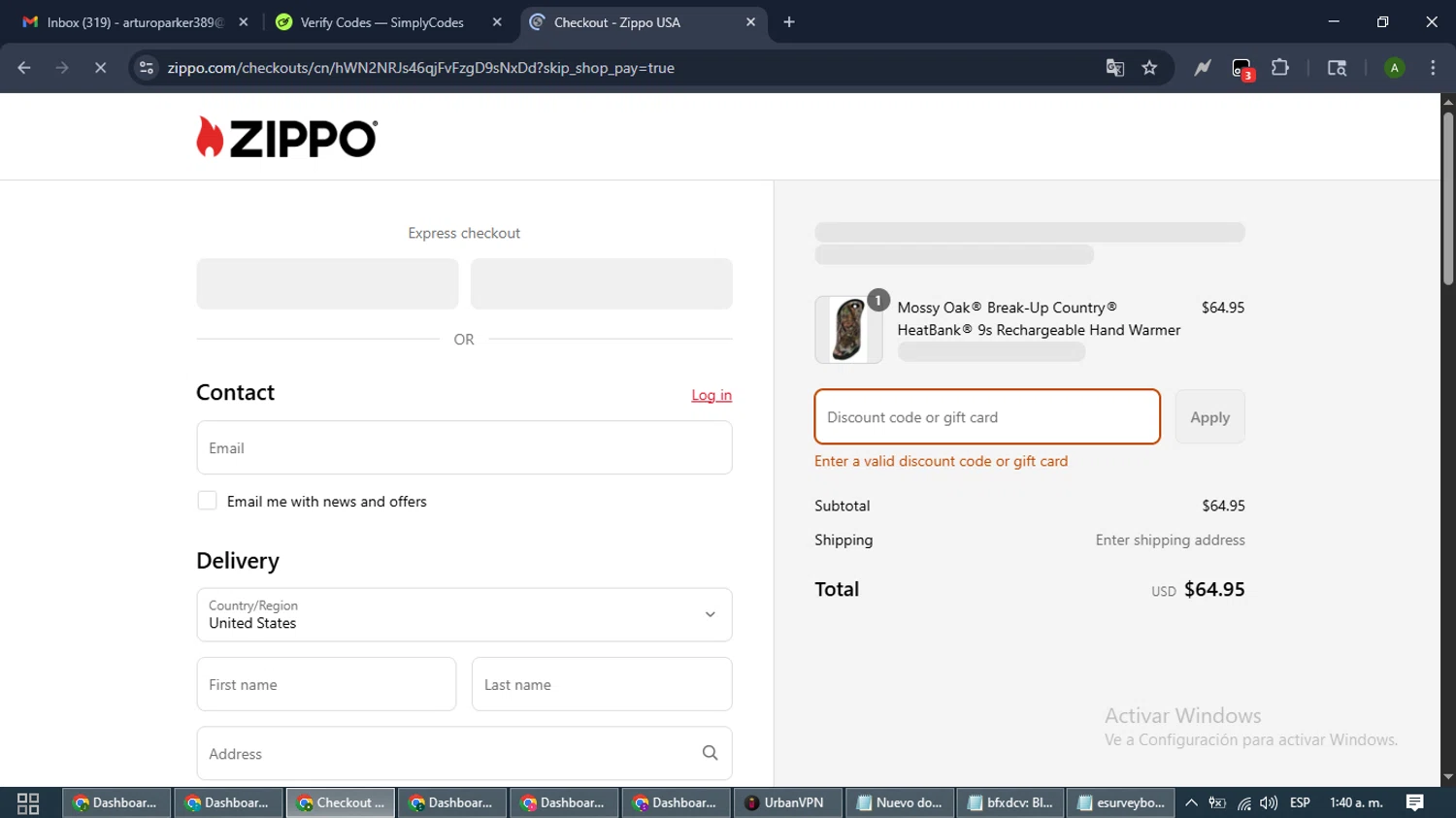Click the Apply discount button
Image resolution: width=1456 pixels, height=818 pixels.
pos(1209,417)
